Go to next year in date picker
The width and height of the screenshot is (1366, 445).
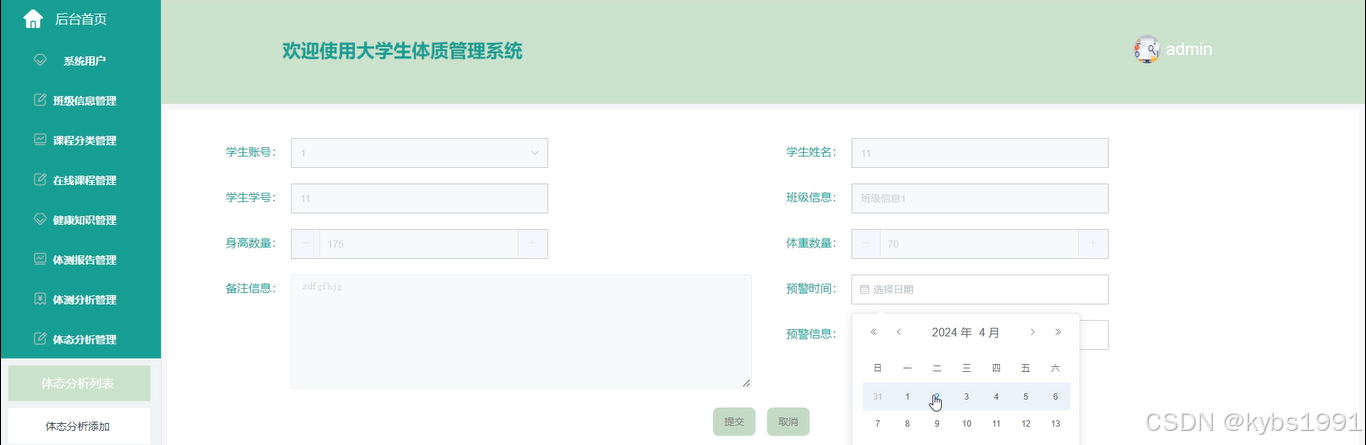[x=1058, y=332]
